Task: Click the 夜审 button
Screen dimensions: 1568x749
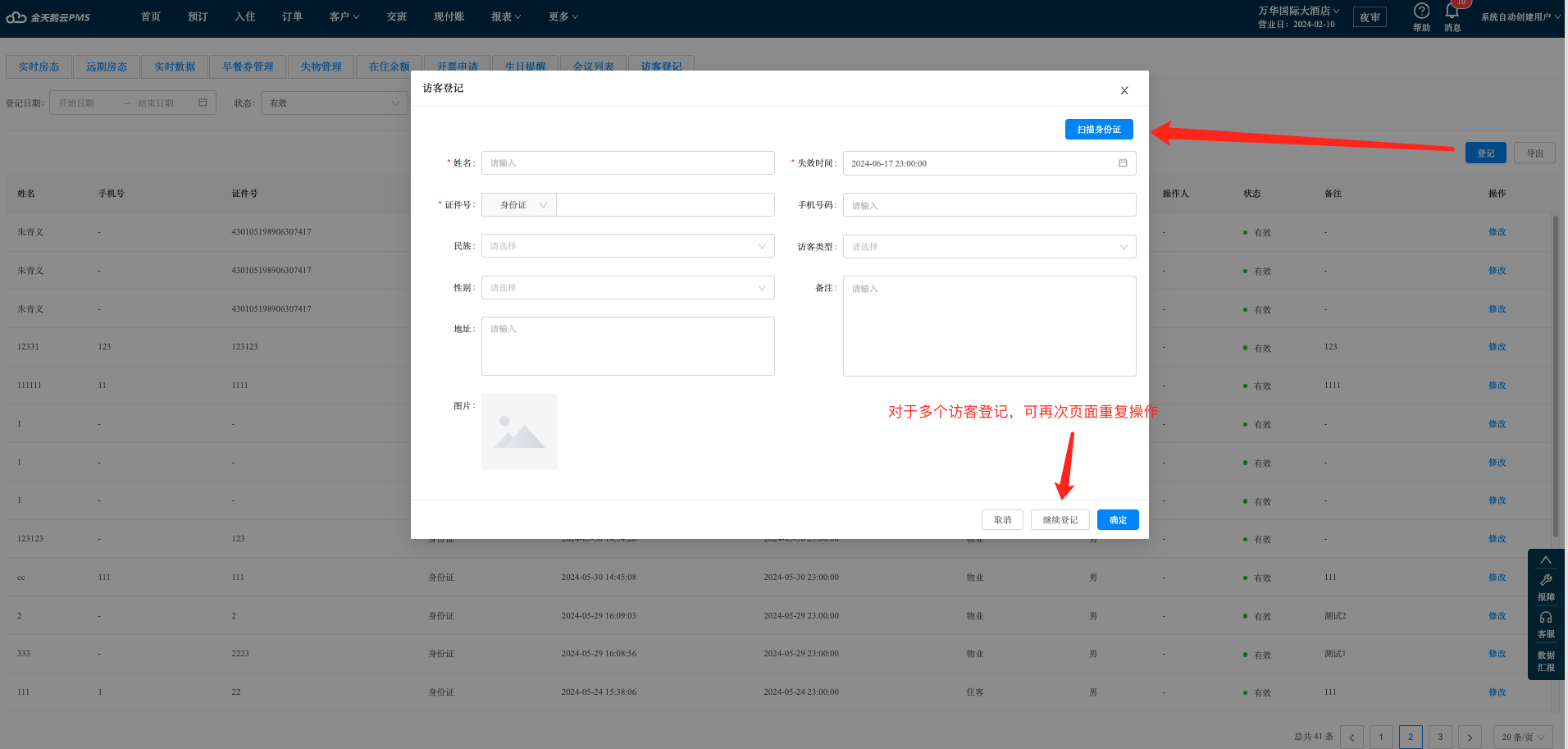Action: 1370,17
